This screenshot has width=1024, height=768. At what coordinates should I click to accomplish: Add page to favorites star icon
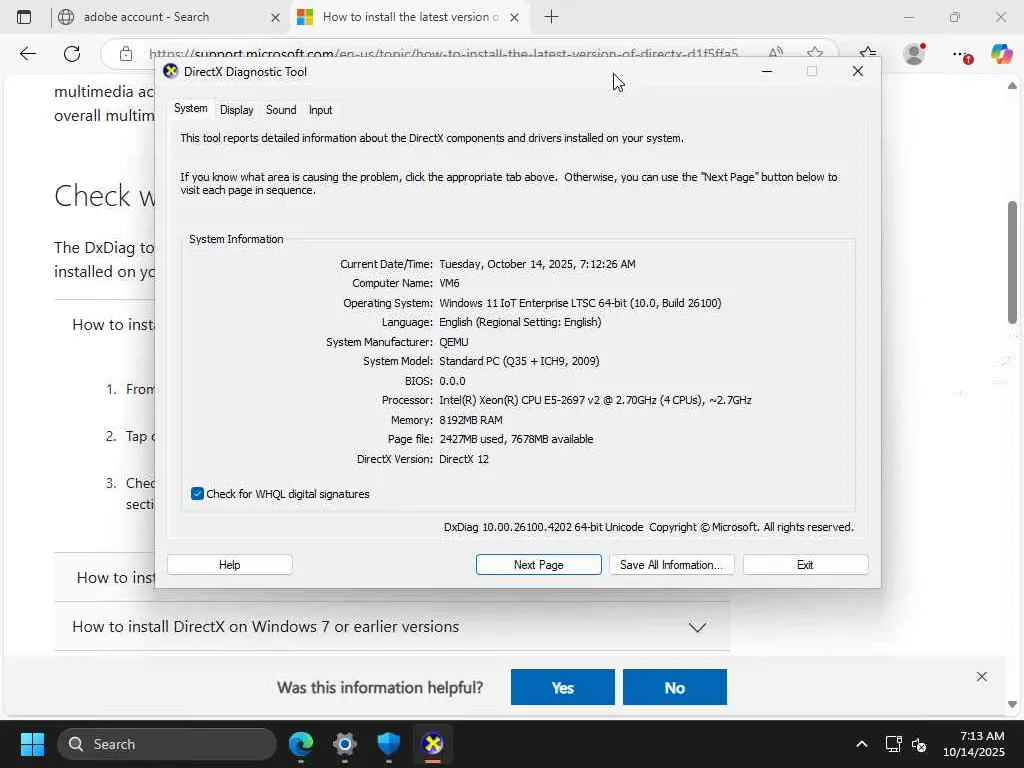click(814, 52)
